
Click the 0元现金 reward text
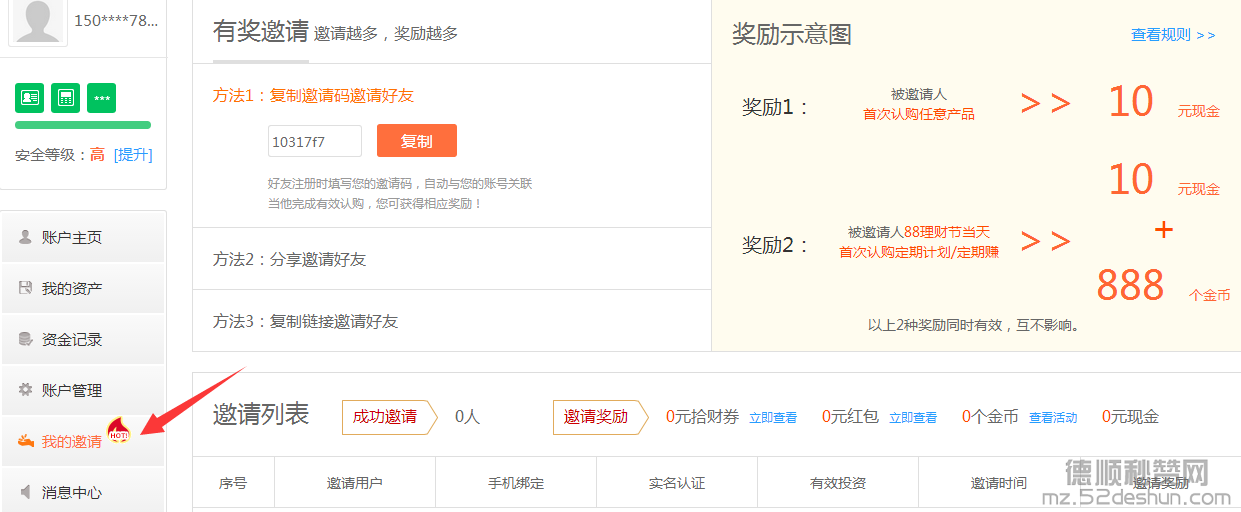pyautogui.click(x=1130, y=417)
